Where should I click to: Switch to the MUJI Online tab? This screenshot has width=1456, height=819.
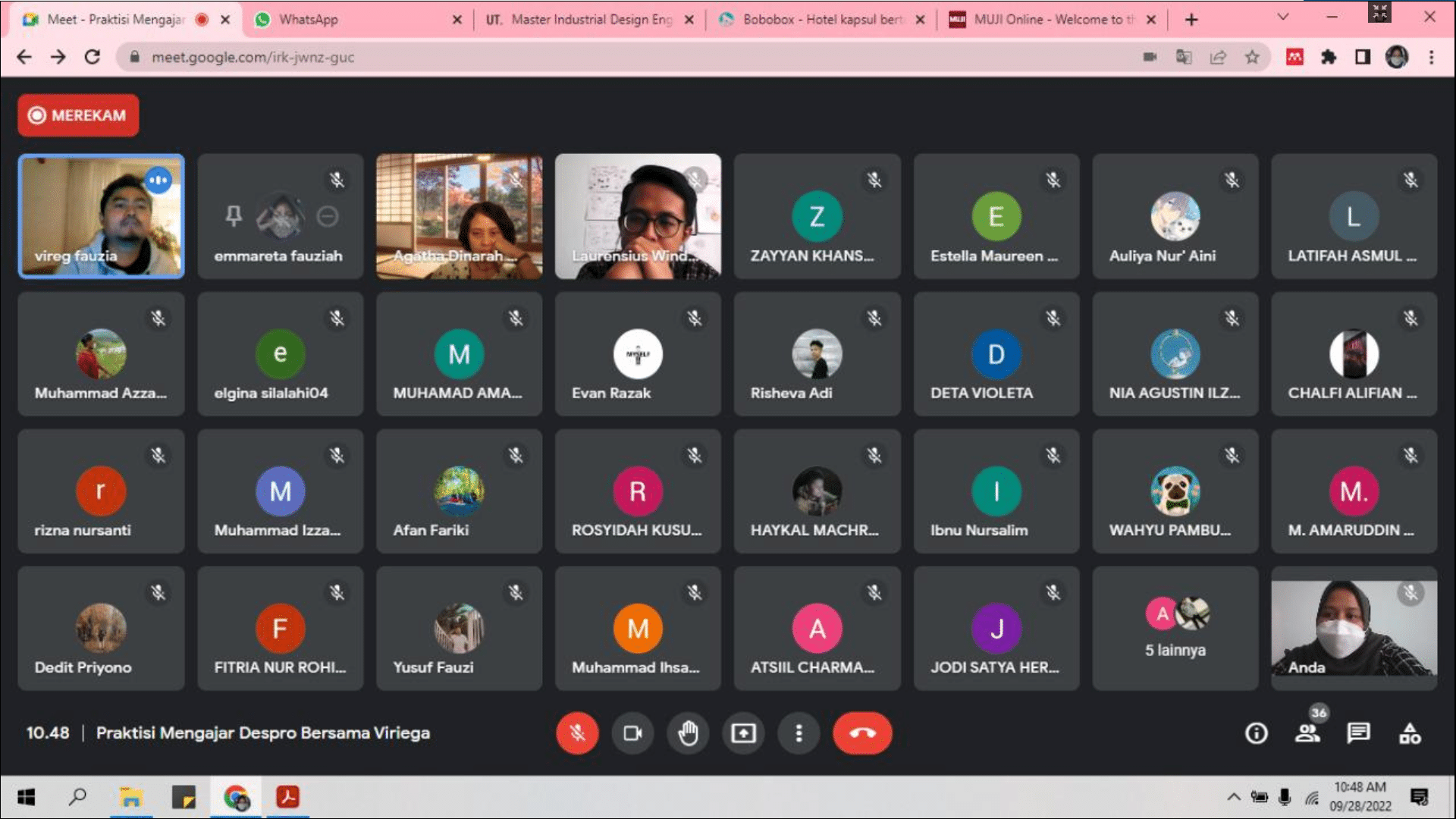coord(1050,20)
